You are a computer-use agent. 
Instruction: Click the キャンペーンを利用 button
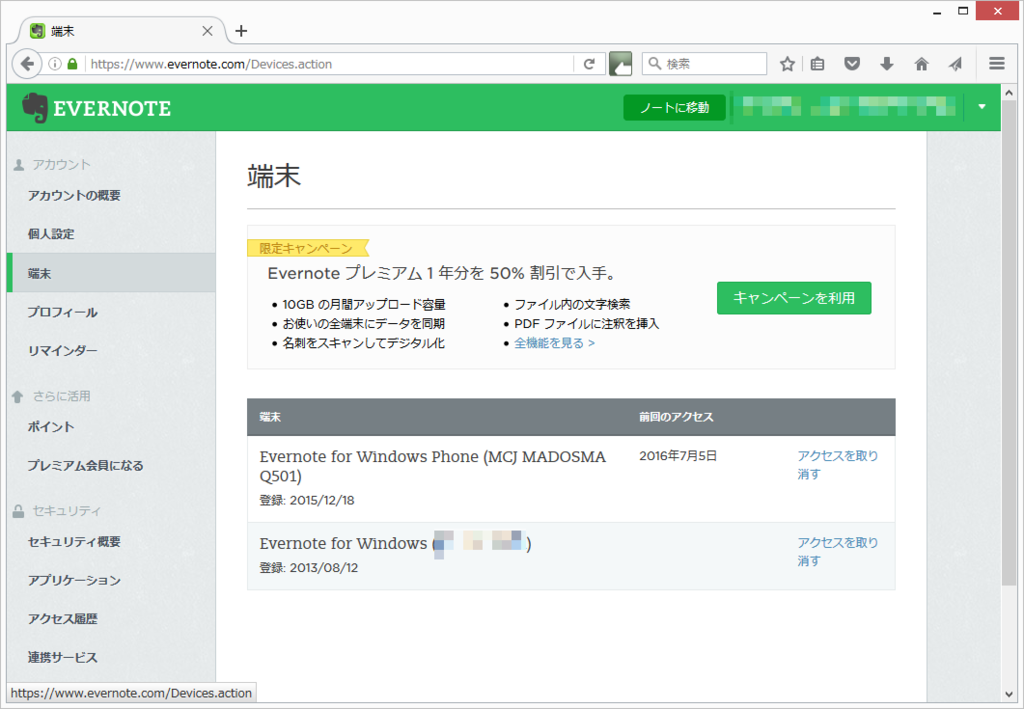point(793,298)
